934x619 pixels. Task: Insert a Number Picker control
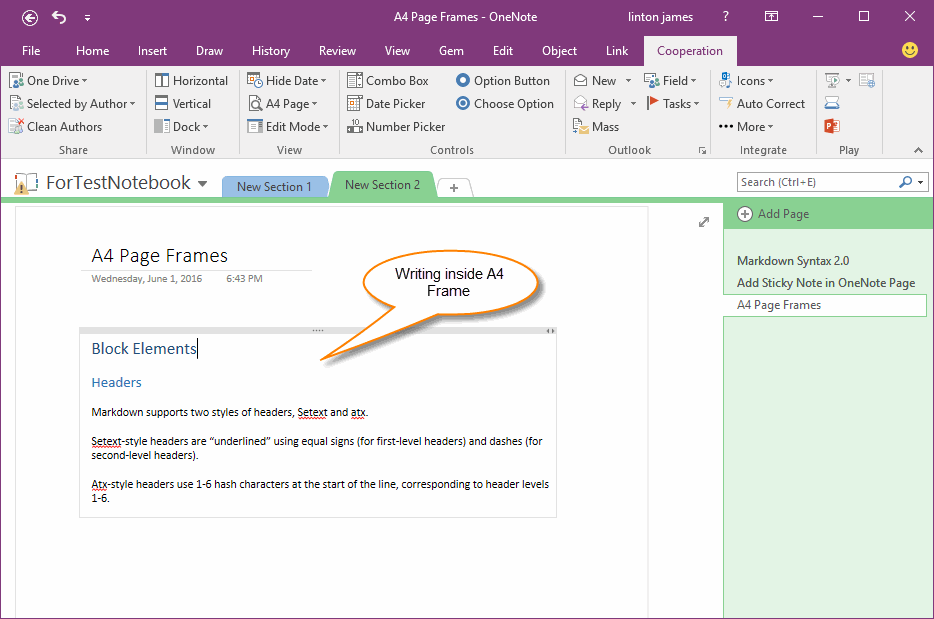coord(396,127)
